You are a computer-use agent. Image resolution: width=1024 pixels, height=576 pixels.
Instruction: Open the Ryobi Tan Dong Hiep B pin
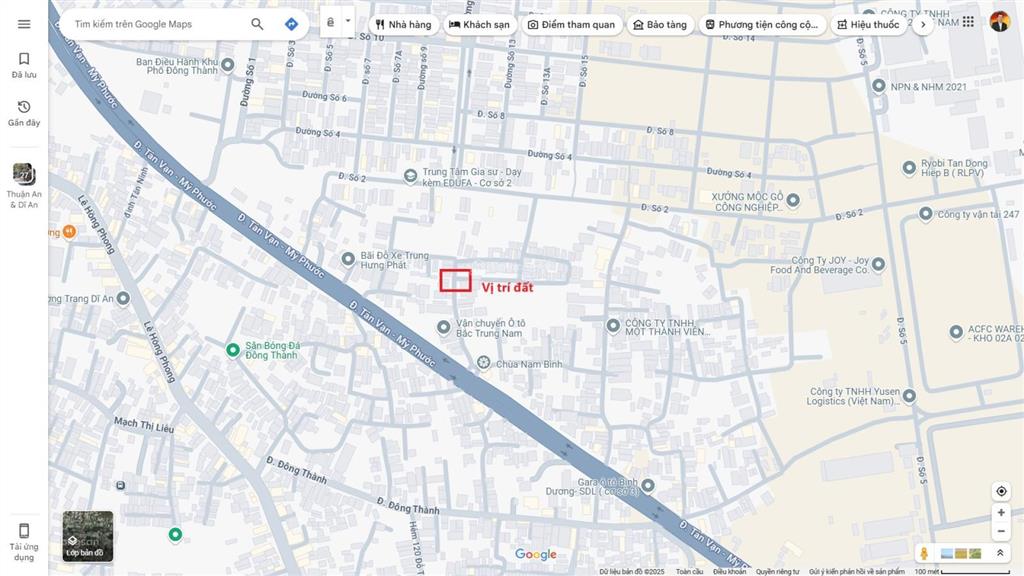point(909,168)
